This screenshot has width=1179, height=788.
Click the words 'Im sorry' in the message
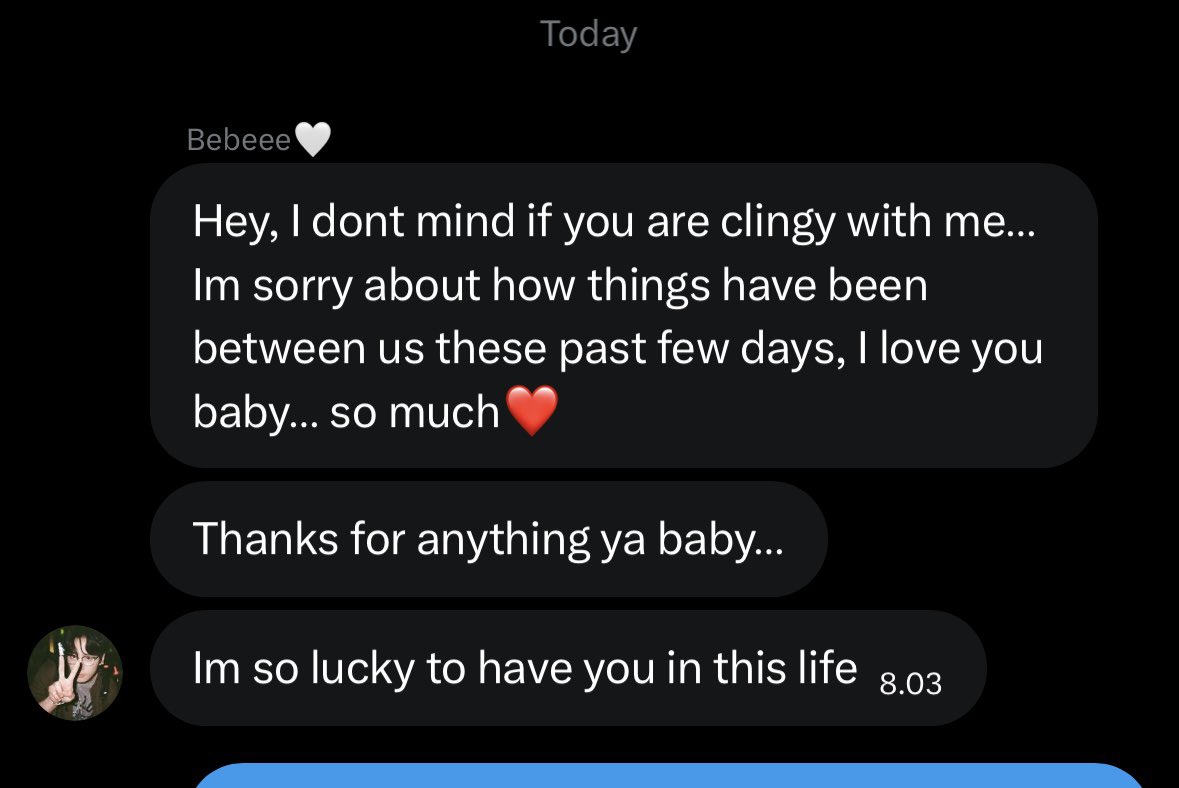[272, 286]
